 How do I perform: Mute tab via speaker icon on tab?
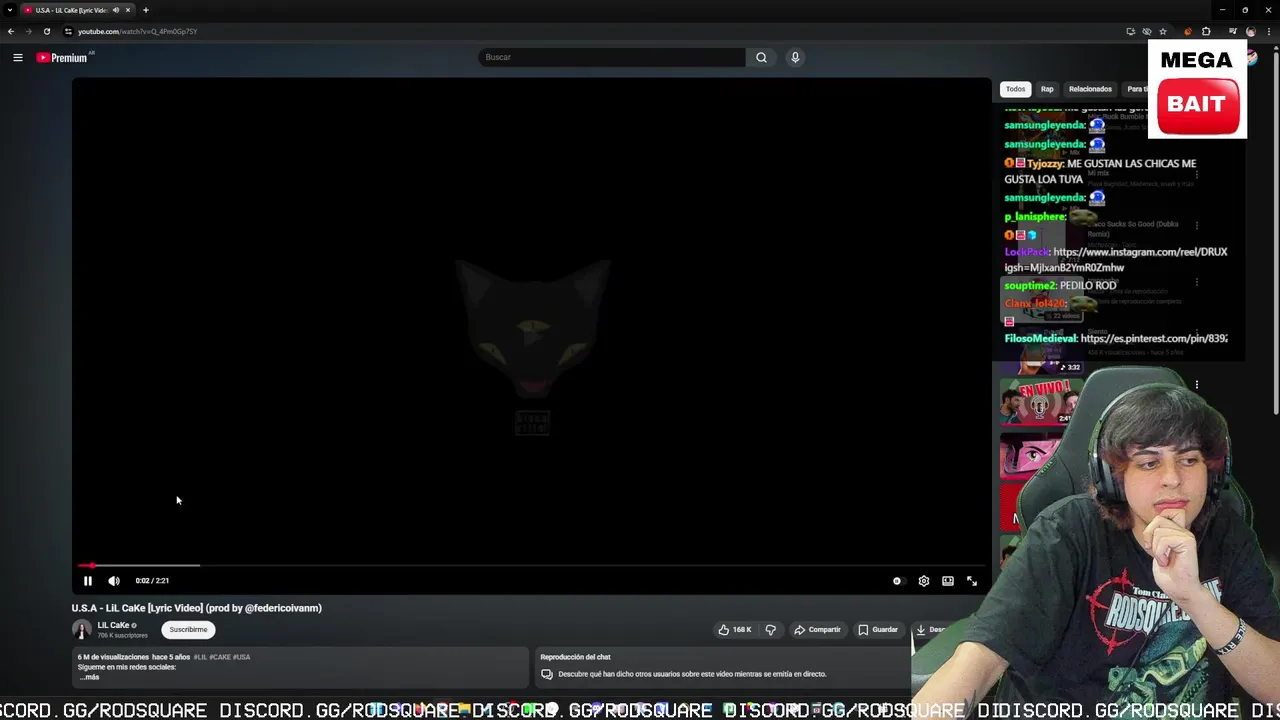(x=116, y=10)
